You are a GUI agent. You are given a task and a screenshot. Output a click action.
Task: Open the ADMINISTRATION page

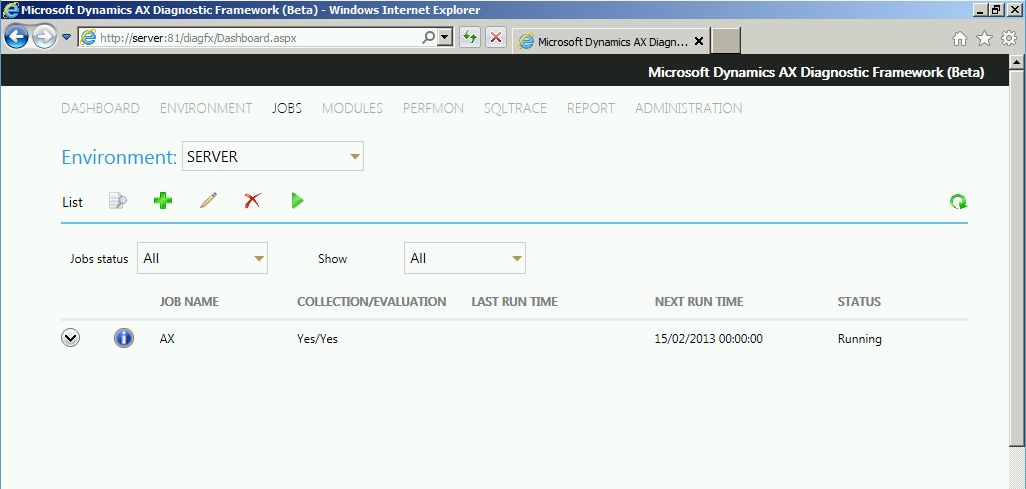click(688, 108)
